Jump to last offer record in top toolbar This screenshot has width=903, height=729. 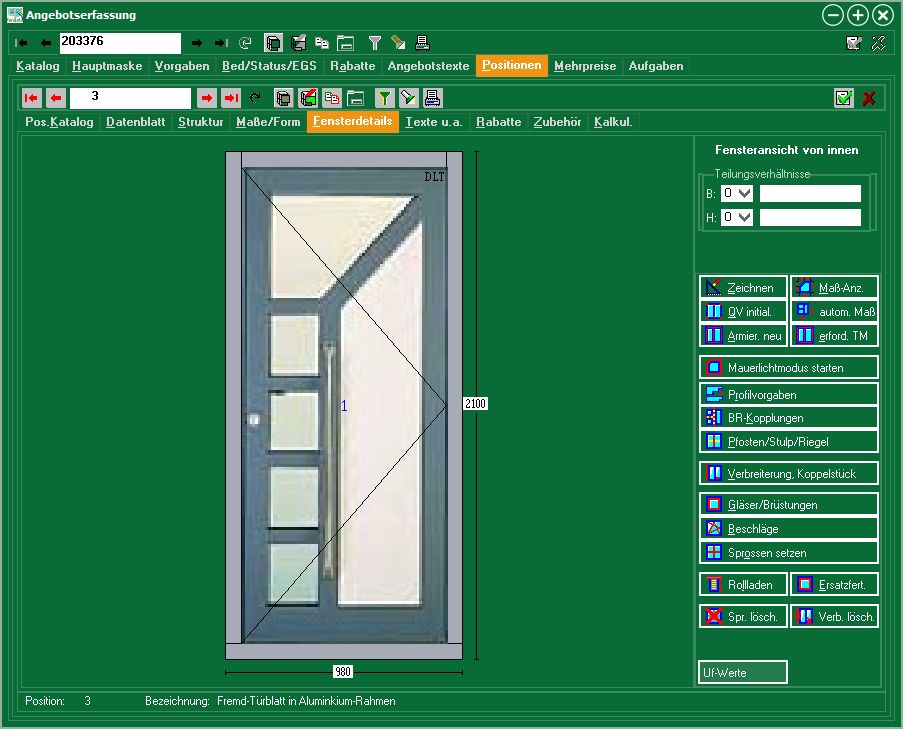[221, 43]
